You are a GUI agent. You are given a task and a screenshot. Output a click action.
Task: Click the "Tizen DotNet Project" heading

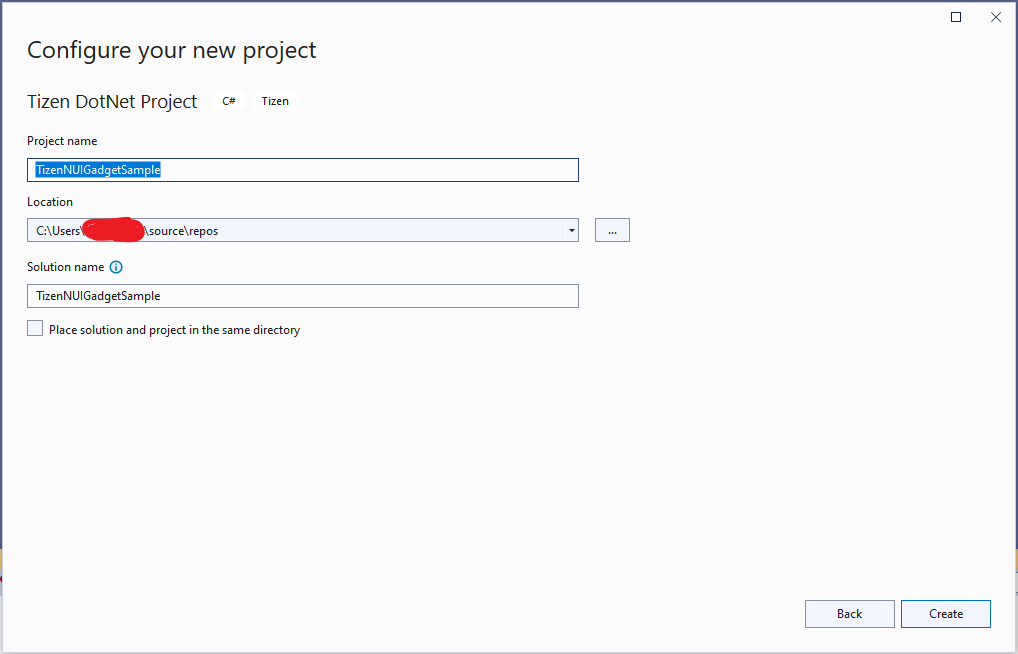[x=110, y=101]
